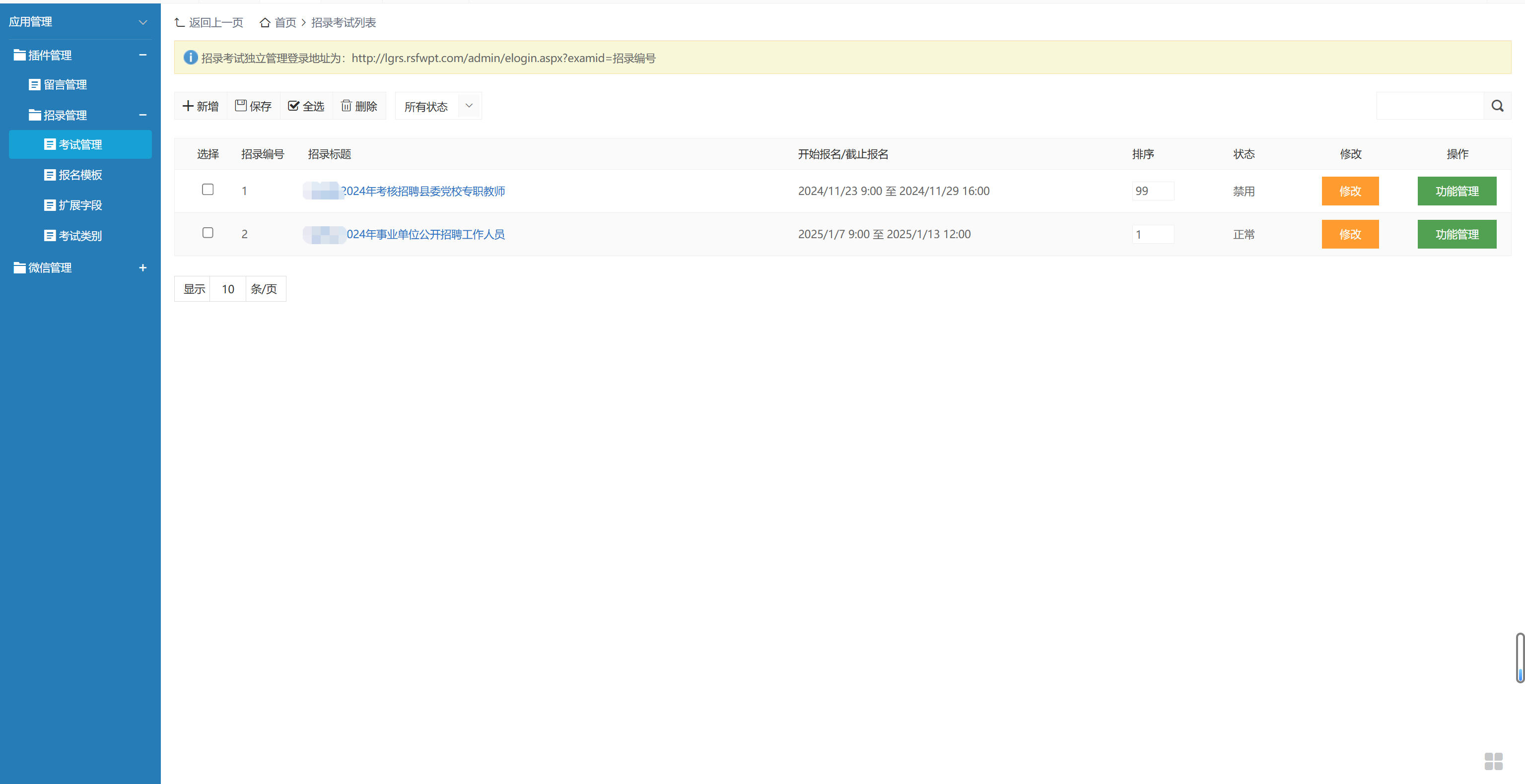This screenshot has width=1525, height=784.
Task: Click 功能管理 for record 2
Action: click(1457, 234)
